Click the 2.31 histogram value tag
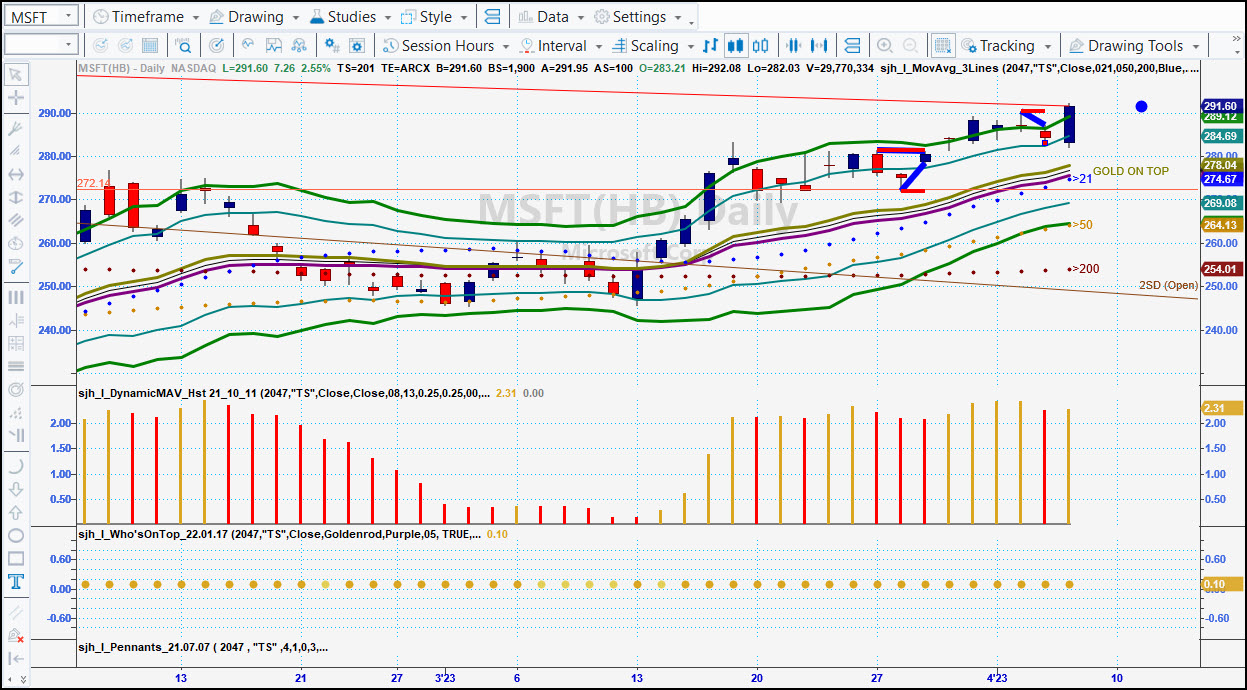This screenshot has width=1247, height=690. pos(1220,408)
